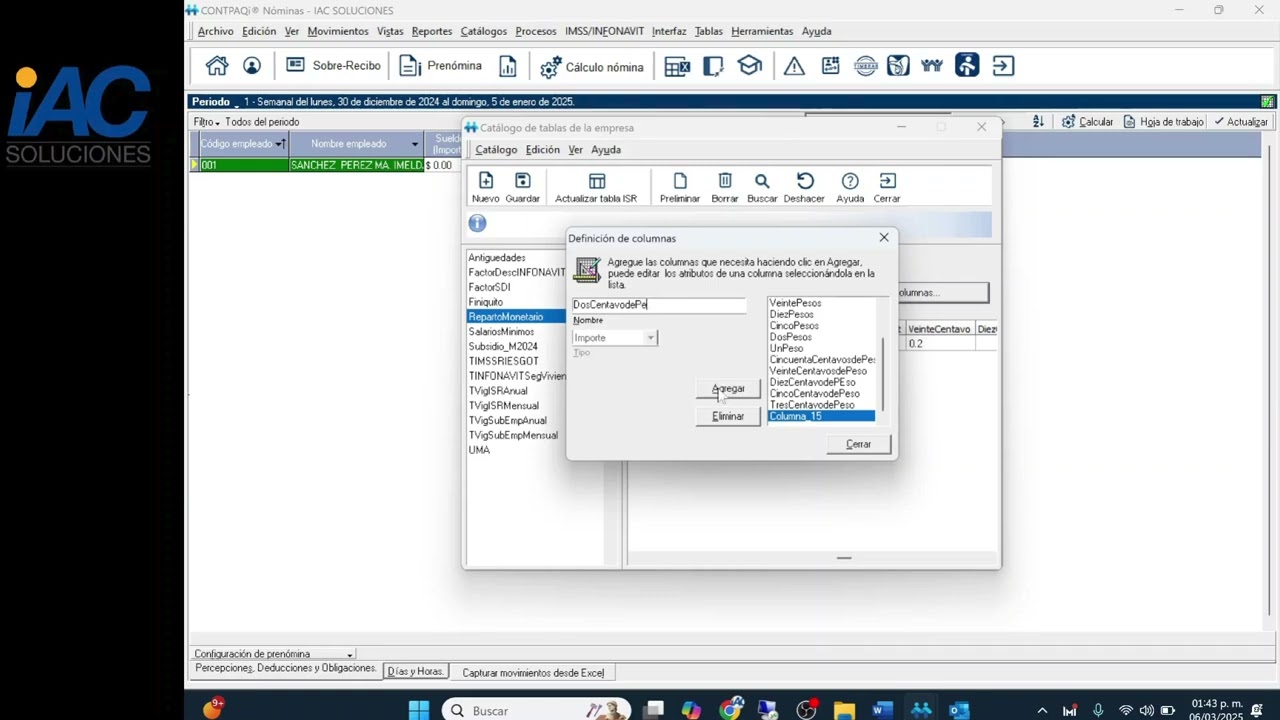Viewport: 1280px width, 720px height.
Task: Open Sobre-Recibo from the main toolbar
Action: [333, 66]
